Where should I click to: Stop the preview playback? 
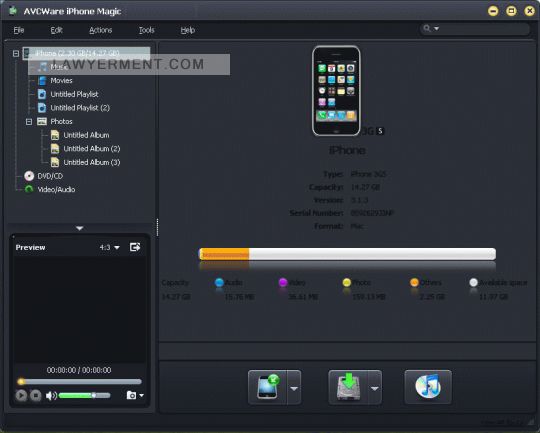35,395
